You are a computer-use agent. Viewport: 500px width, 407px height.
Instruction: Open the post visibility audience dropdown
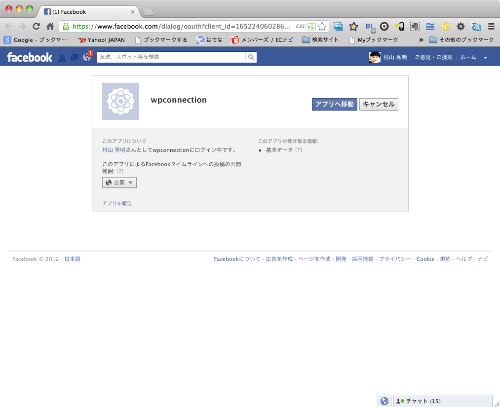coord(119,183)
